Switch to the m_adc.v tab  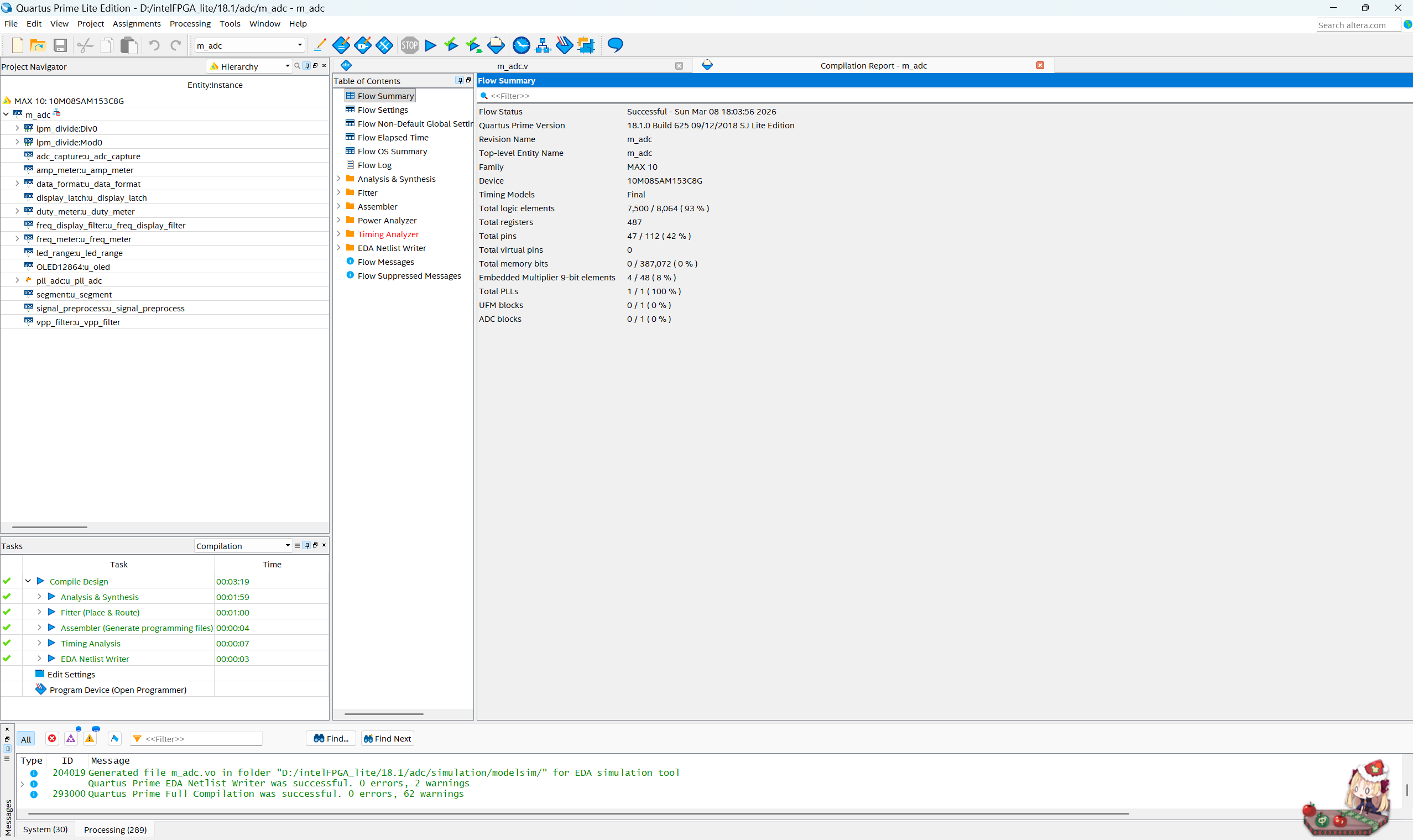(512, 66)
